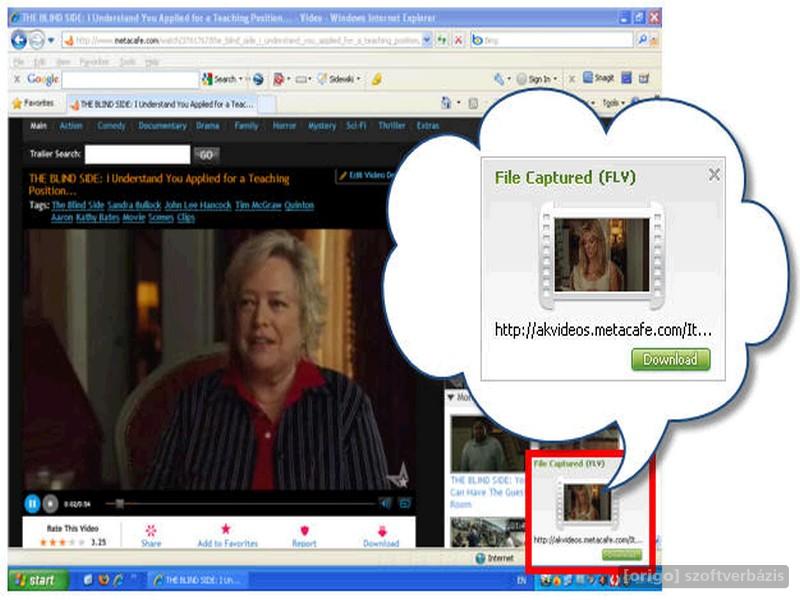Move the video progress slider handle
This screenshot has height=600, width=800.
pos(119,504)
